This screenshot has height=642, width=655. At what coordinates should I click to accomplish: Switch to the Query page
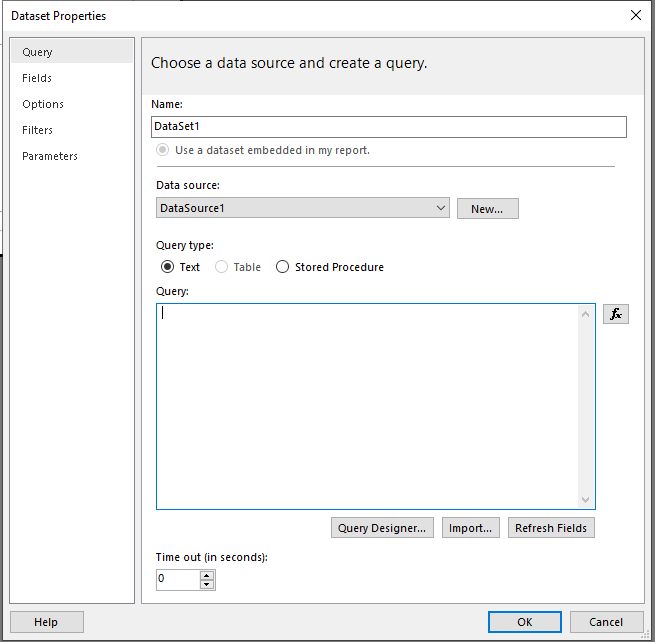click(x=72, y=52)
